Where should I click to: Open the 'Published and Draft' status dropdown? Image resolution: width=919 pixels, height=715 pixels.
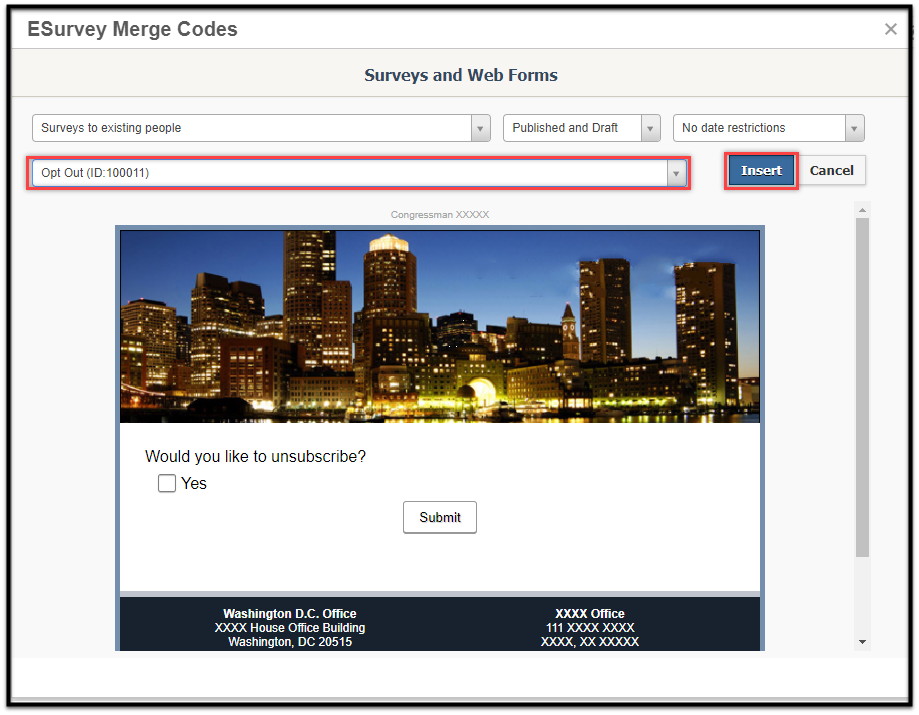coord(581,128)
